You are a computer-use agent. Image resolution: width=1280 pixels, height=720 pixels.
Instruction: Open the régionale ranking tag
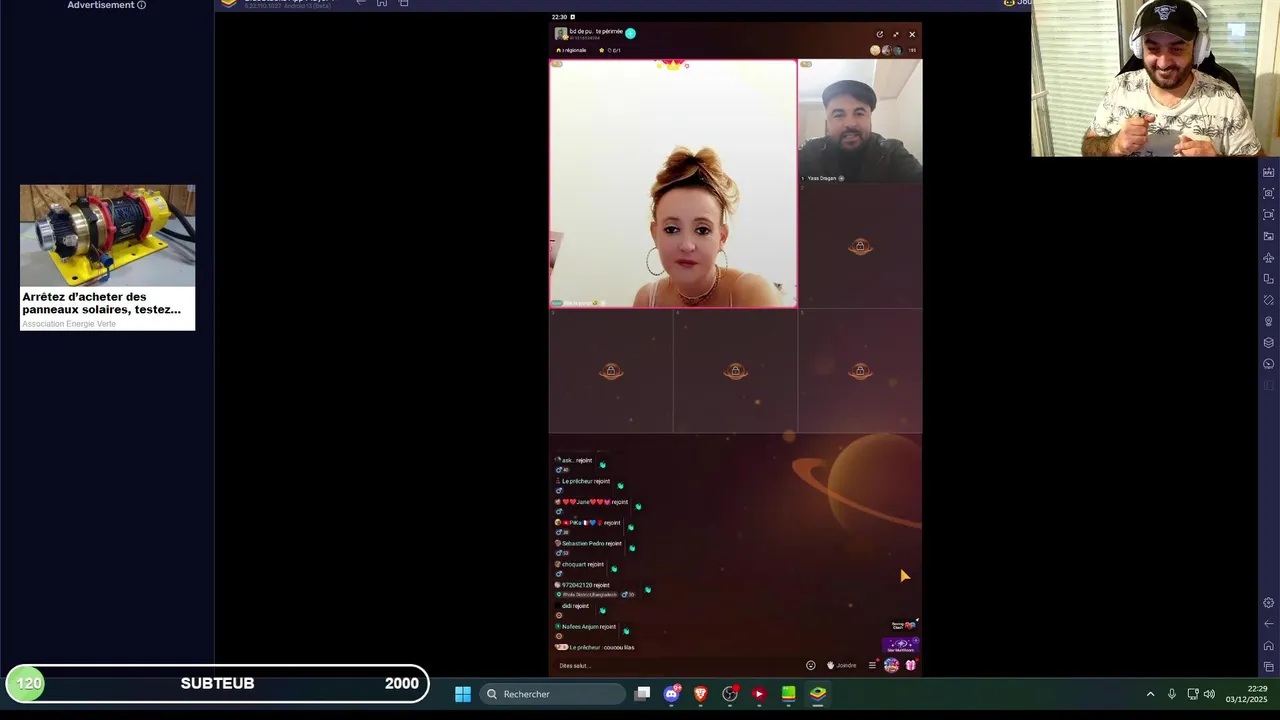(x=571, y=50)
